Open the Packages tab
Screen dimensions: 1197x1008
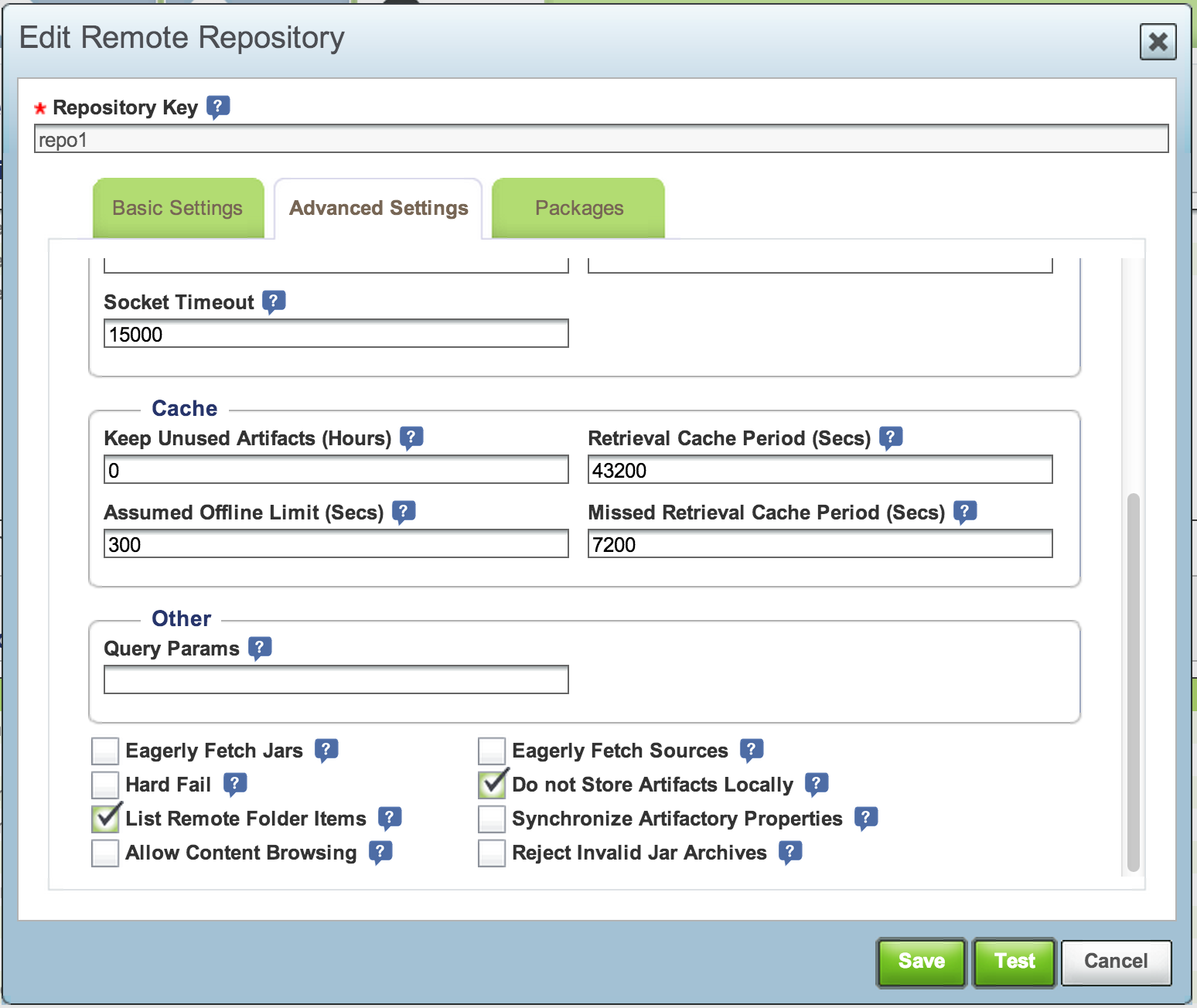[x=578, y=208]
